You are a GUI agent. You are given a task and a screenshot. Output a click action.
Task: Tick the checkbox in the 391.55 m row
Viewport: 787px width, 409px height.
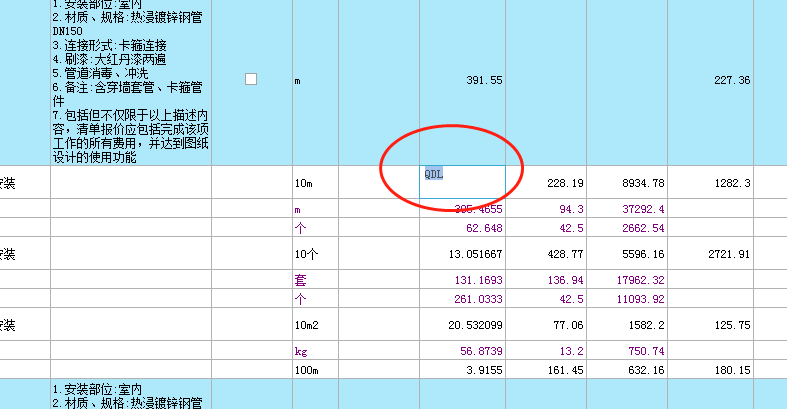(251, 79)
